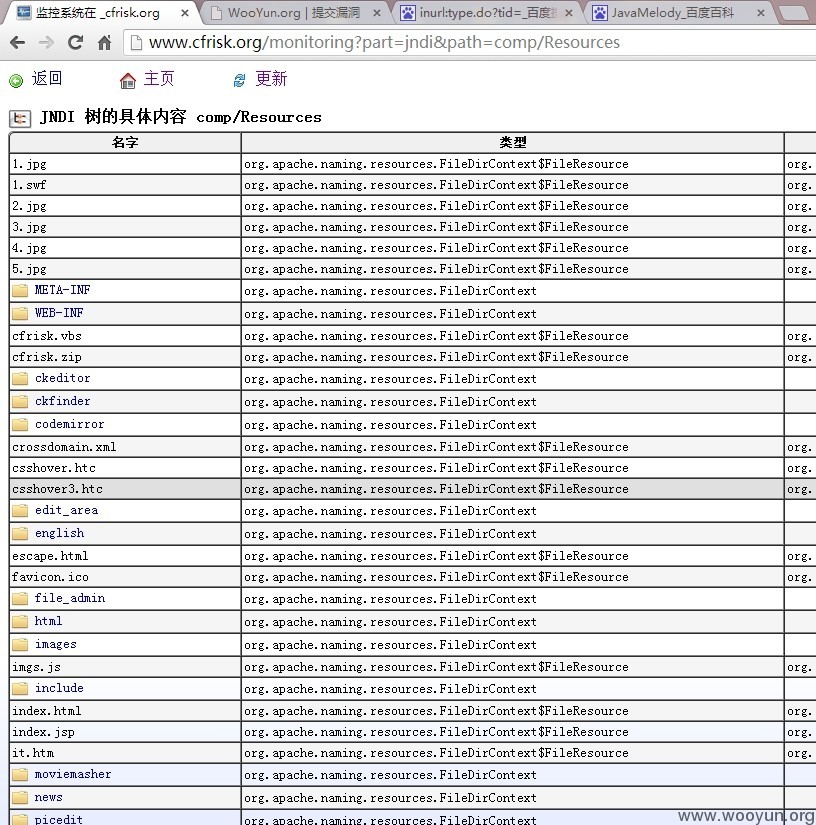Open the moviemasher directory link

pos(73,774)
